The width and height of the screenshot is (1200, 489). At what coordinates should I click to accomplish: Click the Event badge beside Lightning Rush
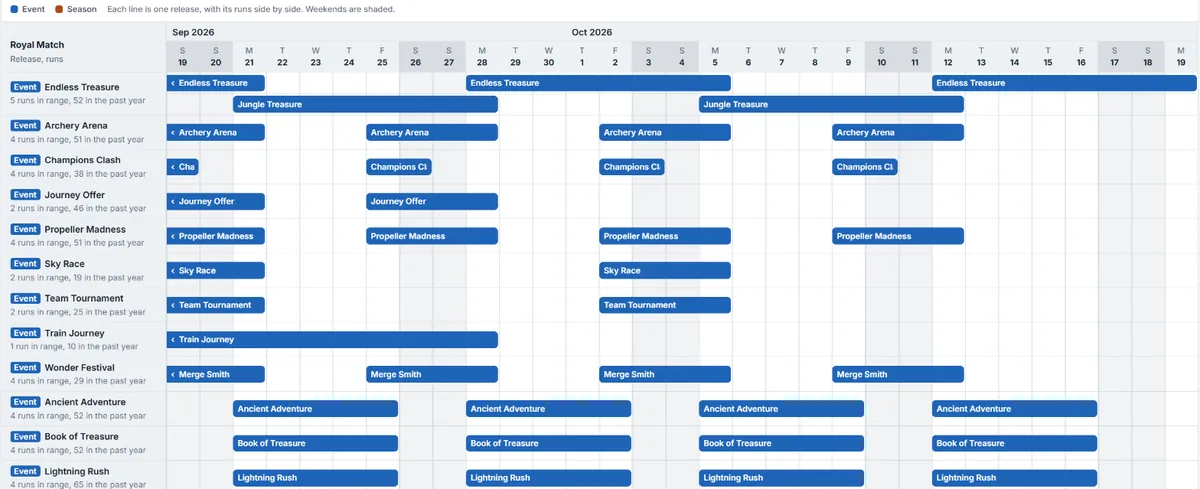pyautogui.click(x=25, y=471)
